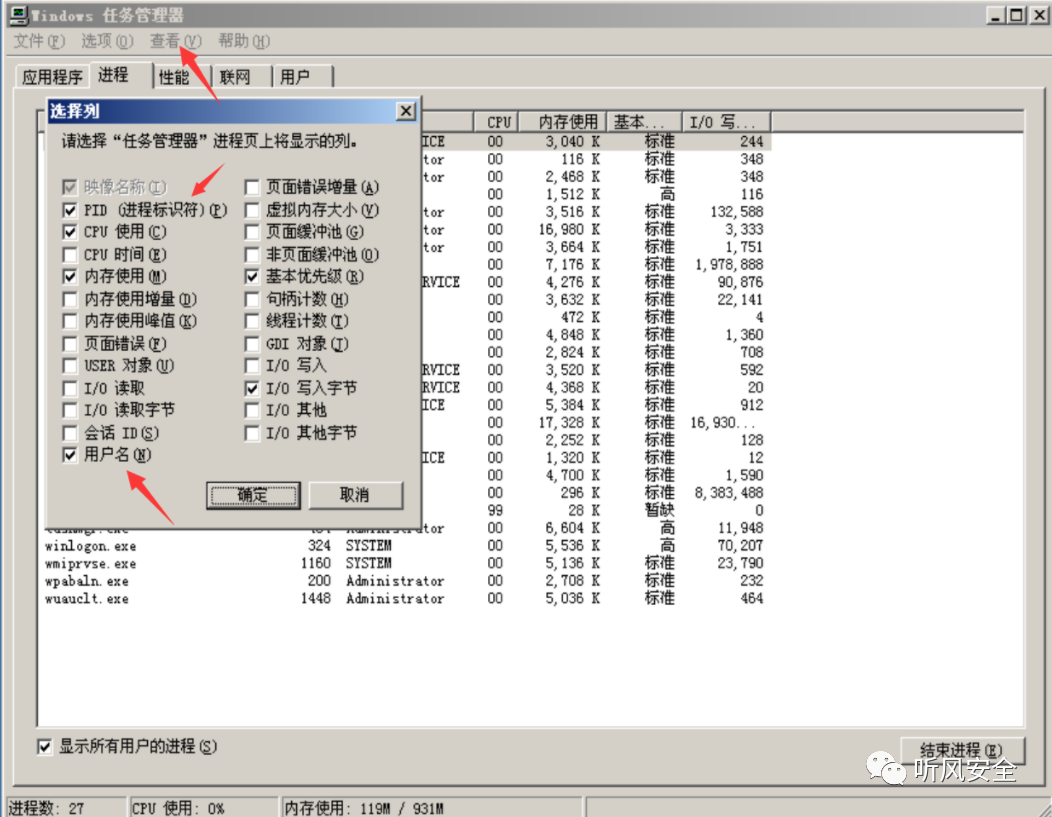Enable I/O 读取字节 checkbox

tap(70, 411)
